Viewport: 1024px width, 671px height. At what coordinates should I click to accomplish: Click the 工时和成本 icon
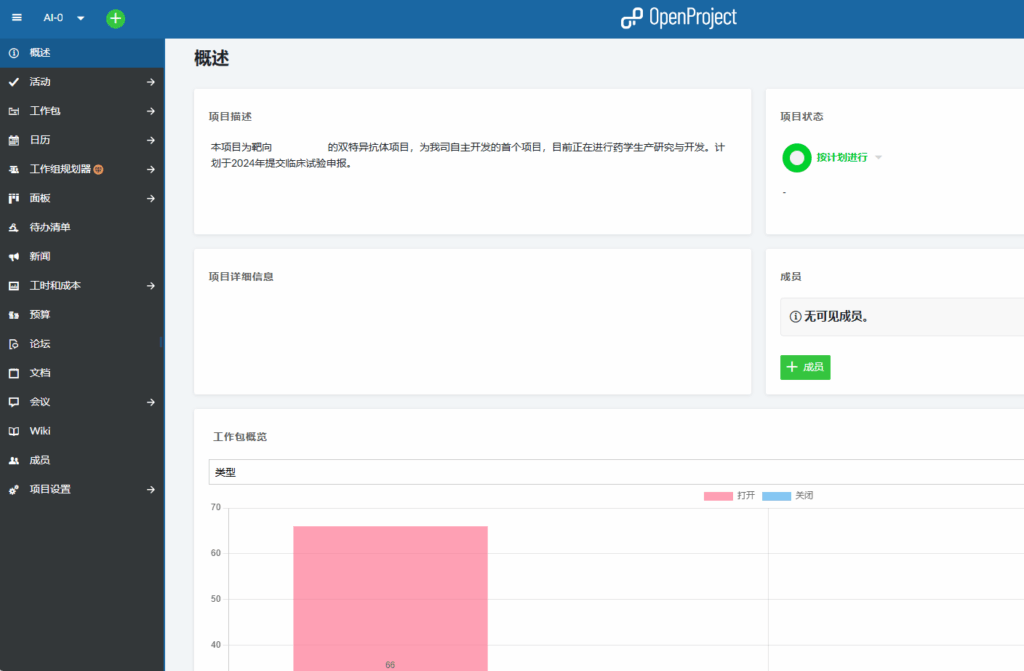[x=14, y=286]
